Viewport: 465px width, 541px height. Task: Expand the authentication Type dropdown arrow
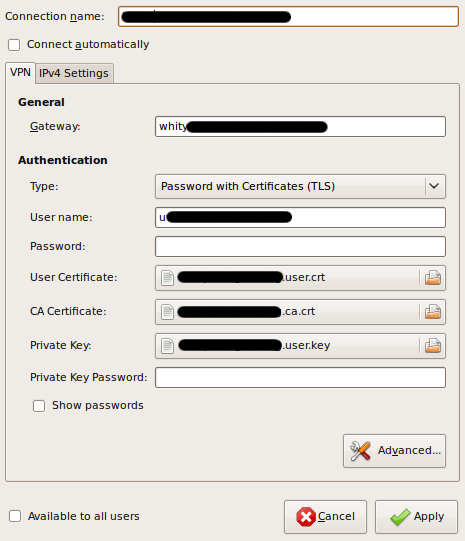click(434, 186)
